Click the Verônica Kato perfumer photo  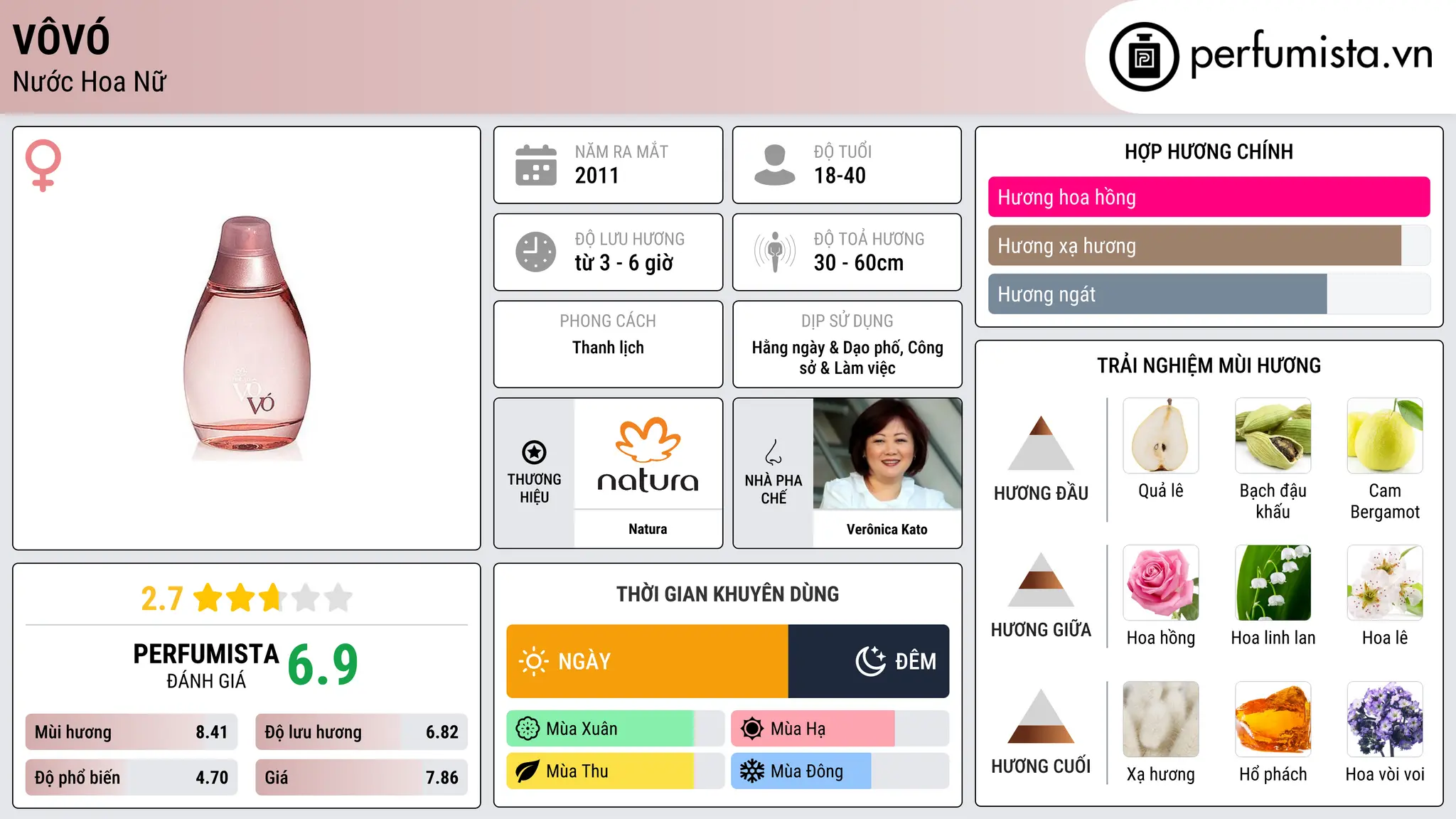pyautogui.click(x=887, y=454)
